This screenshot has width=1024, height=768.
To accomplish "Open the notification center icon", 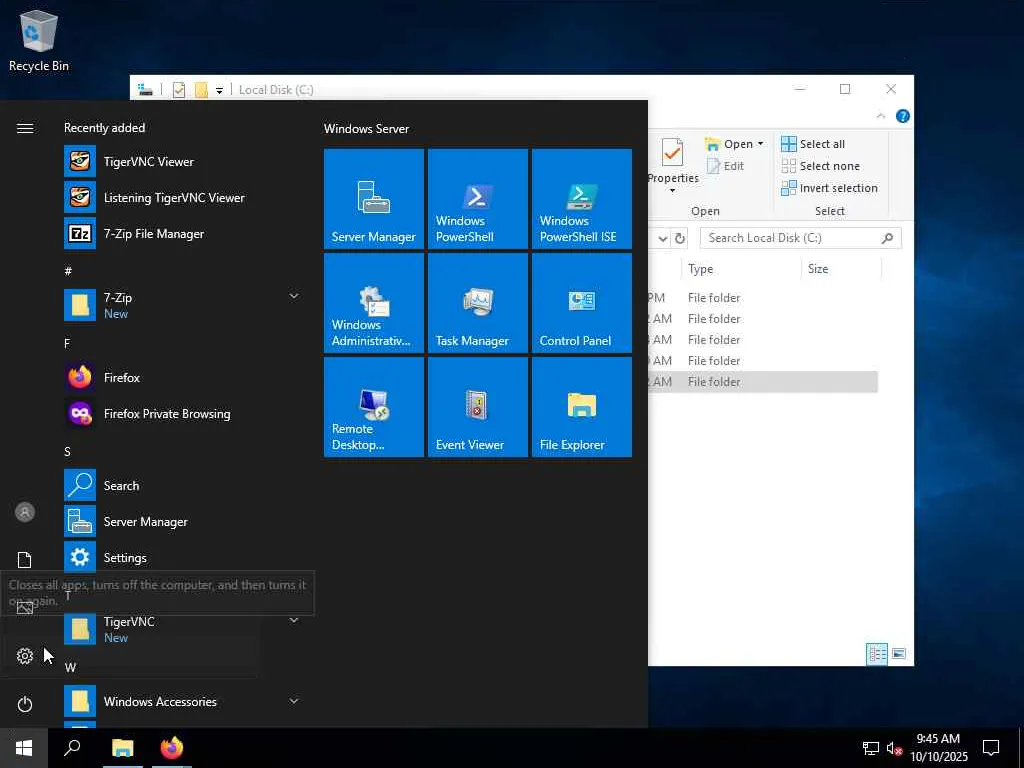I will (991, 748).
